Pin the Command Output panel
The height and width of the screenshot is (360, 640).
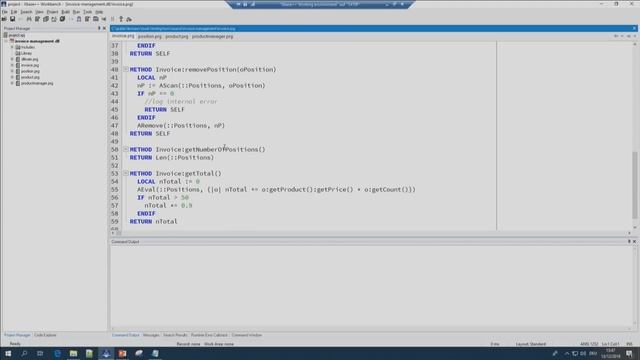pyautogui.click(x=629, y=242)
